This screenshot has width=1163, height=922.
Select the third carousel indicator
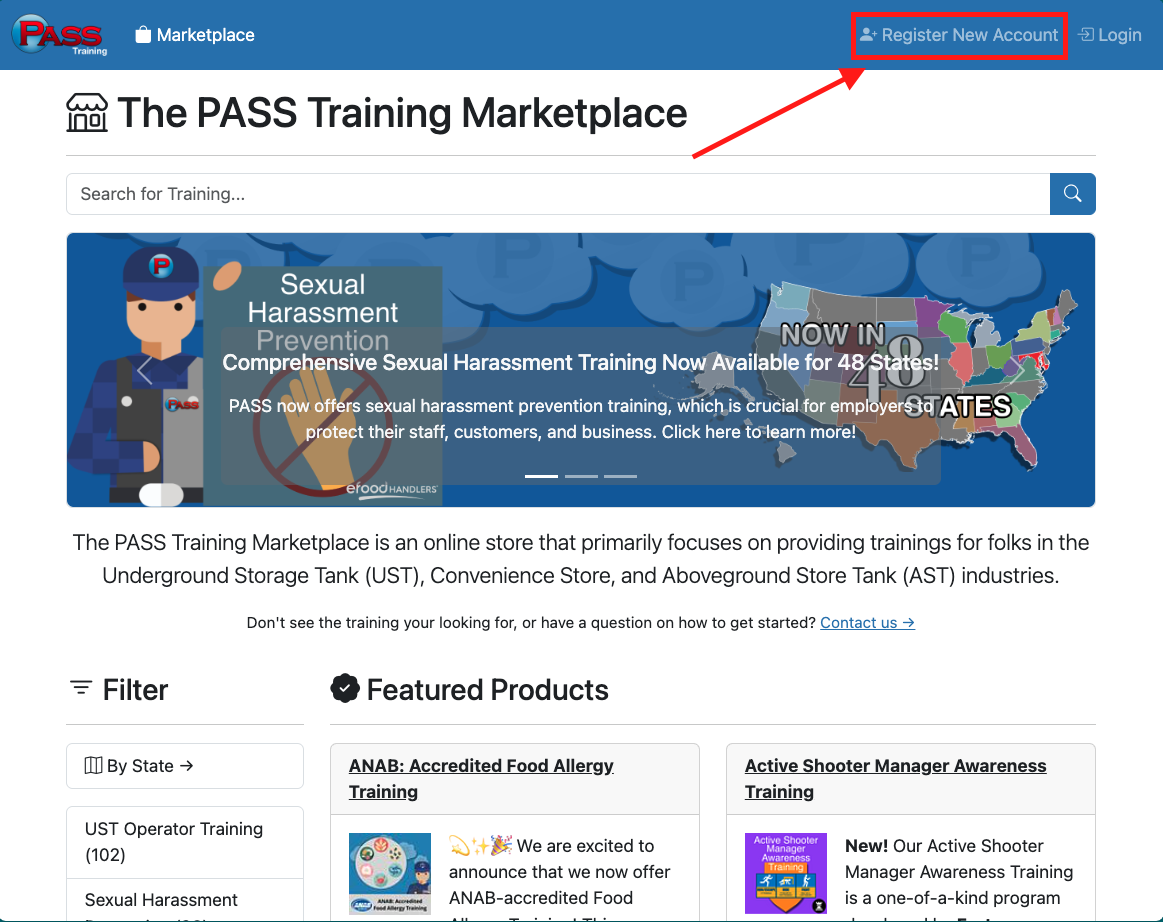click(x=621, y=476)
